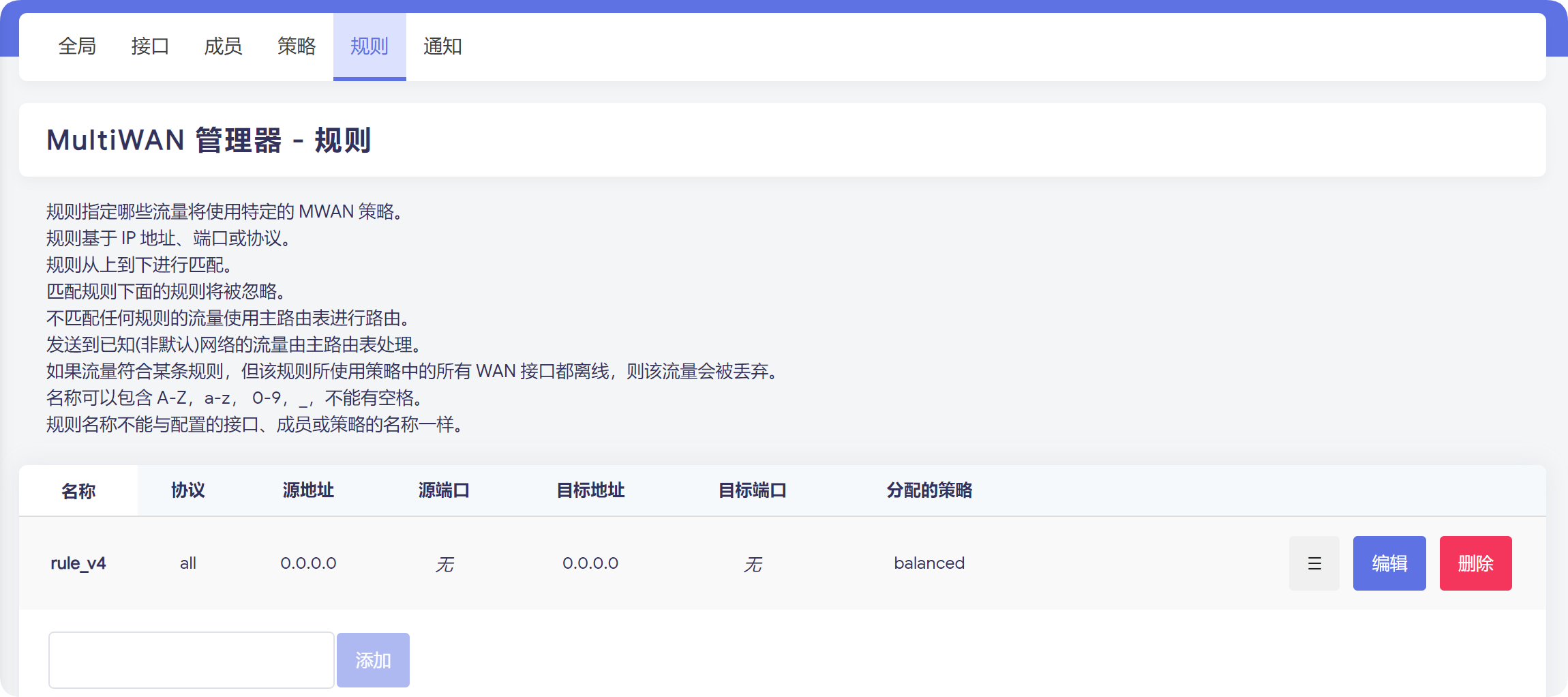
Task: Click the 目标端口 column header
Action: pyautogui.click(x=753, y=490)
